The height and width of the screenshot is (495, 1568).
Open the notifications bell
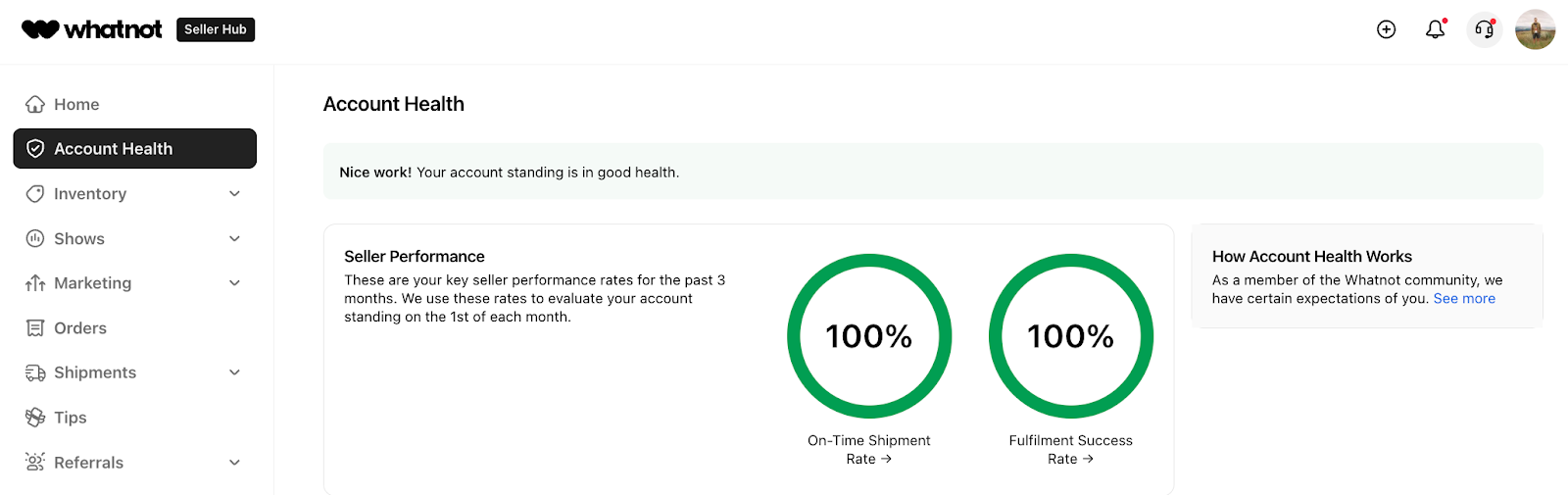1435,29
